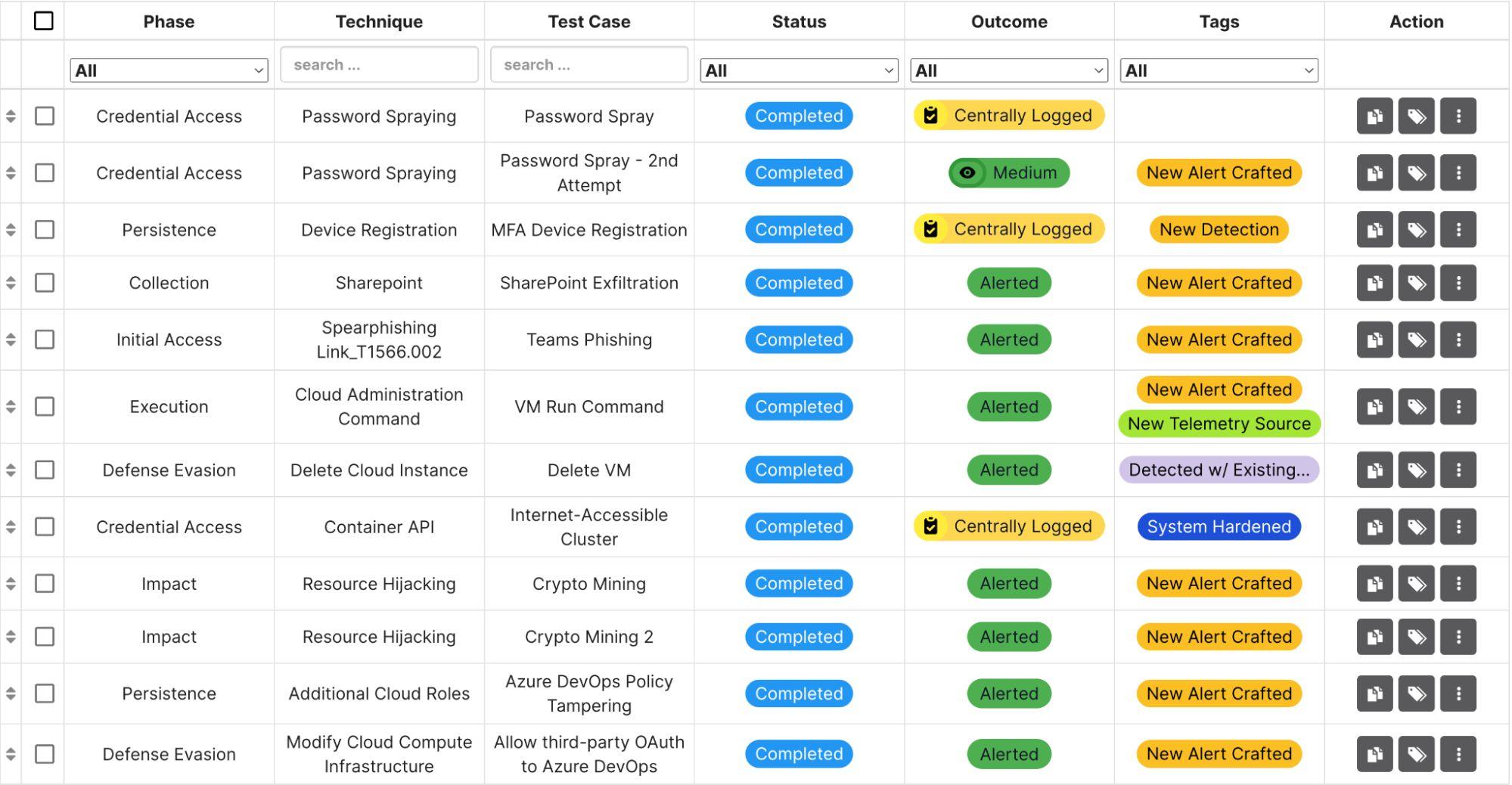
Task: Open kebab menu for MFA Device Registration
Action: point(1460,229)
